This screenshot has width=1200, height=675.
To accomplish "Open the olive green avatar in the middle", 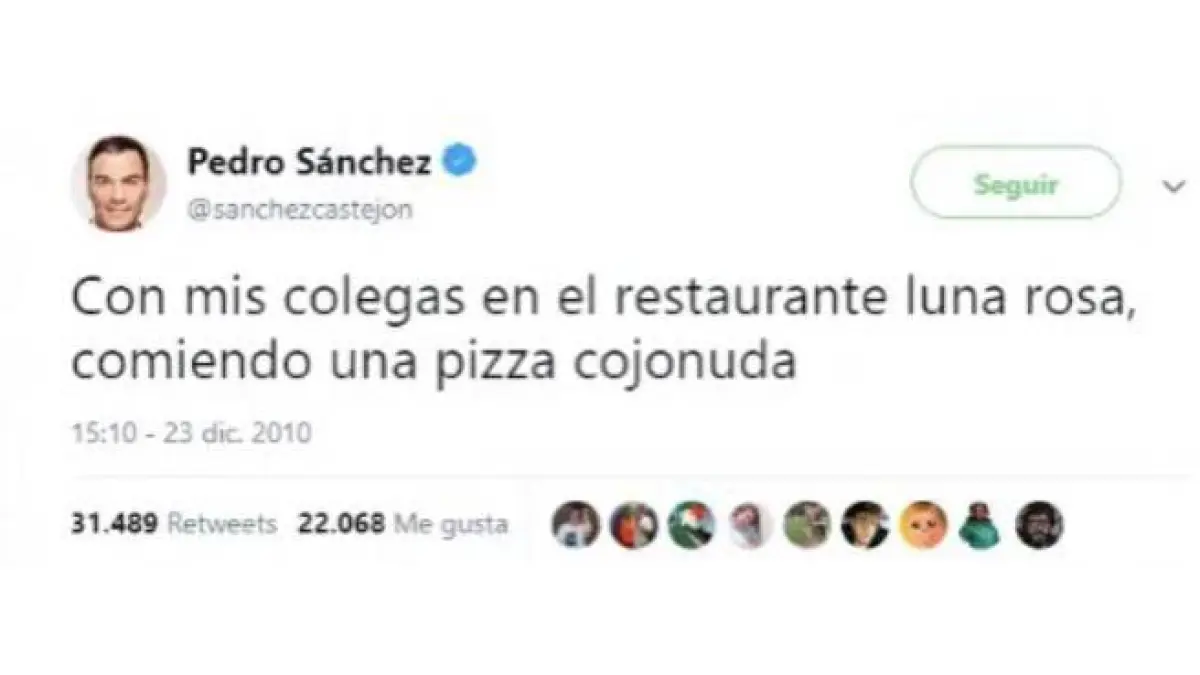I will click(807, 524).
